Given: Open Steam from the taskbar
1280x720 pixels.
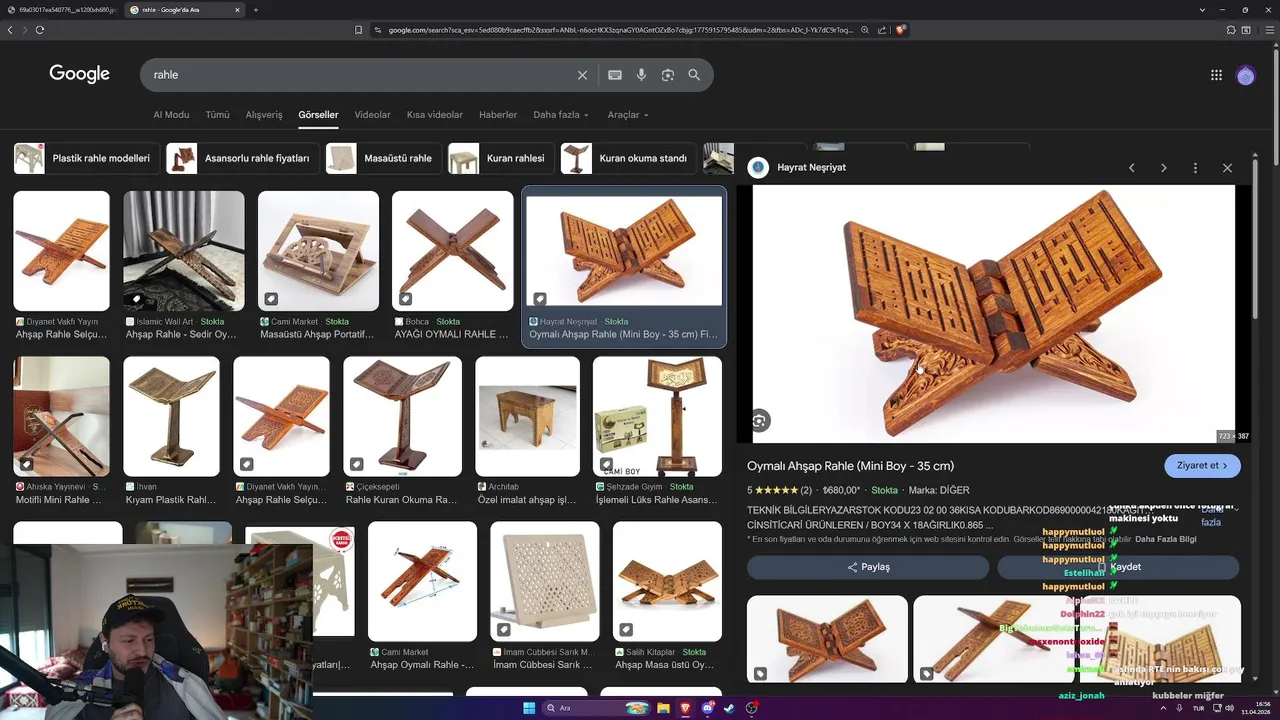Looking at the screenshot, I should [x=729, y=708].
